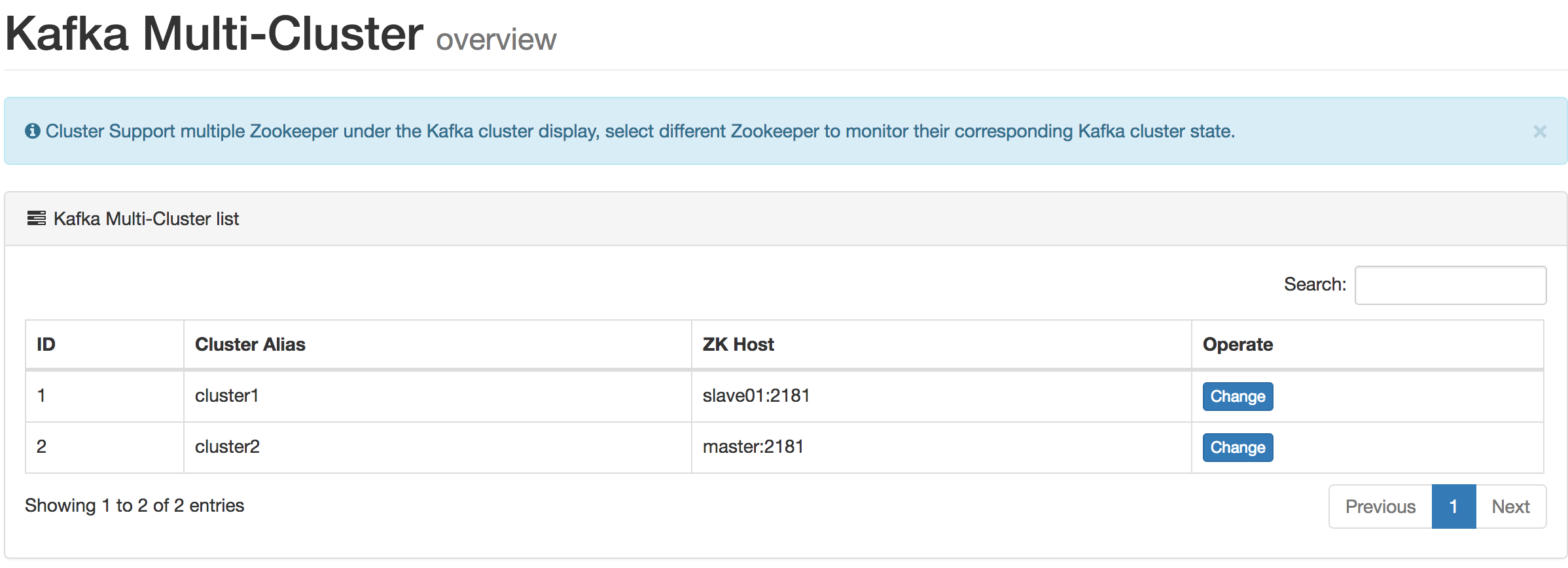Go to Previous page in pagination

(x=1380, y=506)
